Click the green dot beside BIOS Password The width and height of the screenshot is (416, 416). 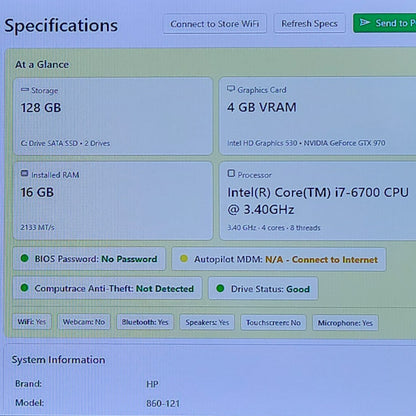24,258
